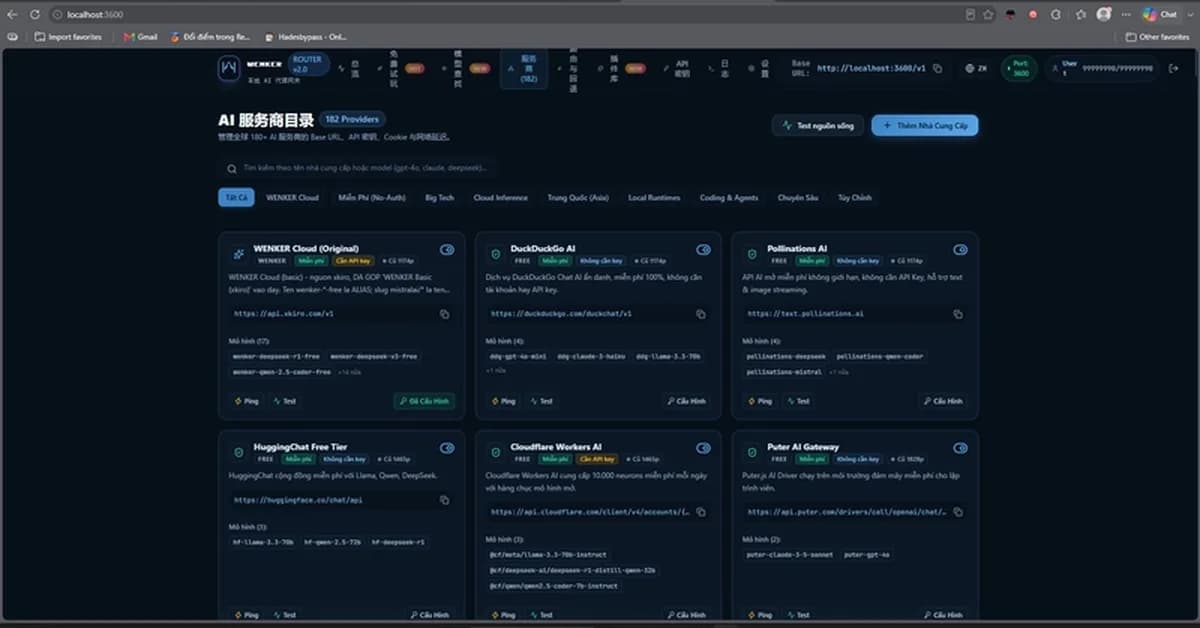This screenshot has height=628, width=1200.
Task: Copy the api.puter.com drivers URL
Action: (x=957, y=511)
